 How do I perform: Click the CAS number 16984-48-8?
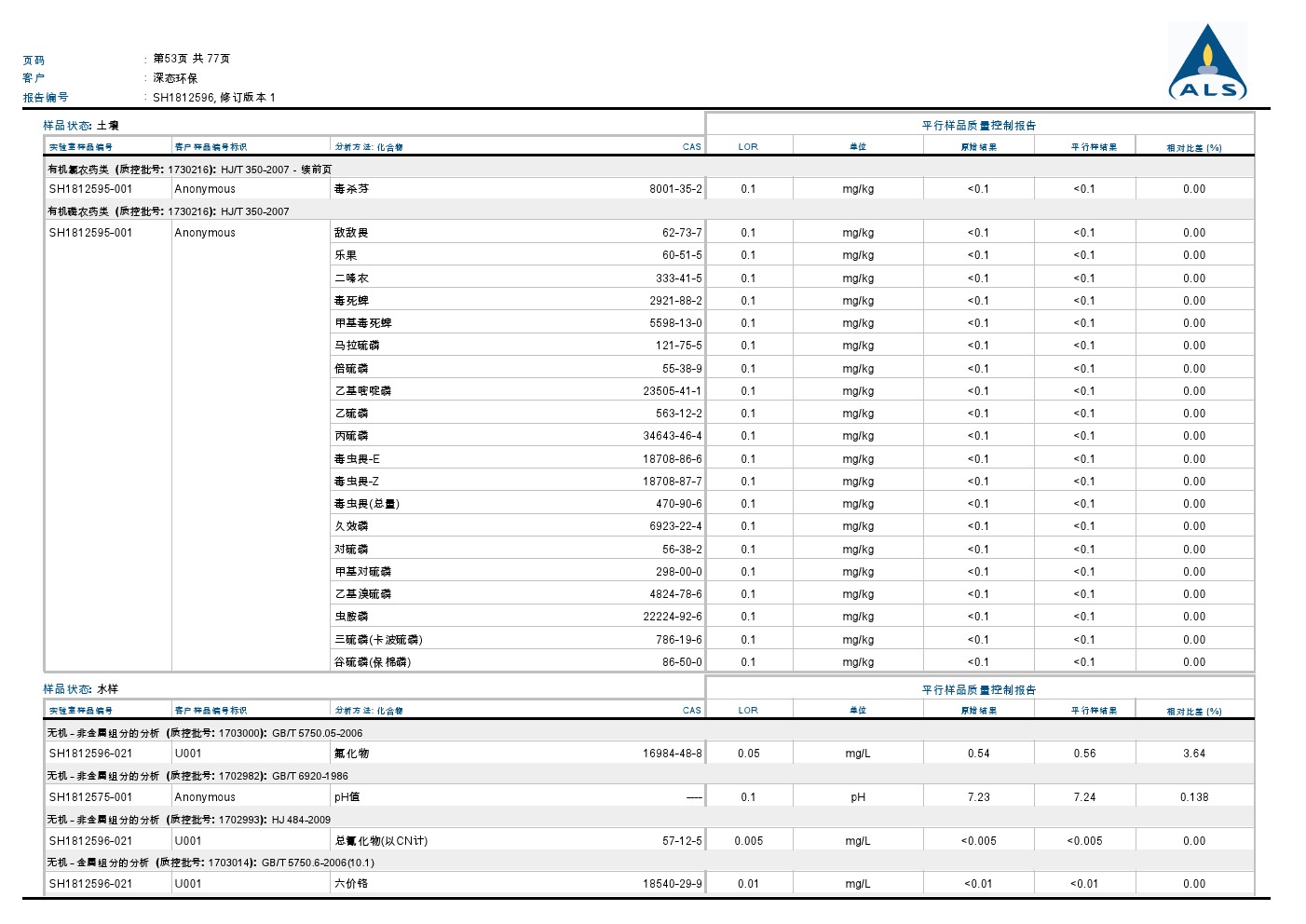[x=672, y=754]
